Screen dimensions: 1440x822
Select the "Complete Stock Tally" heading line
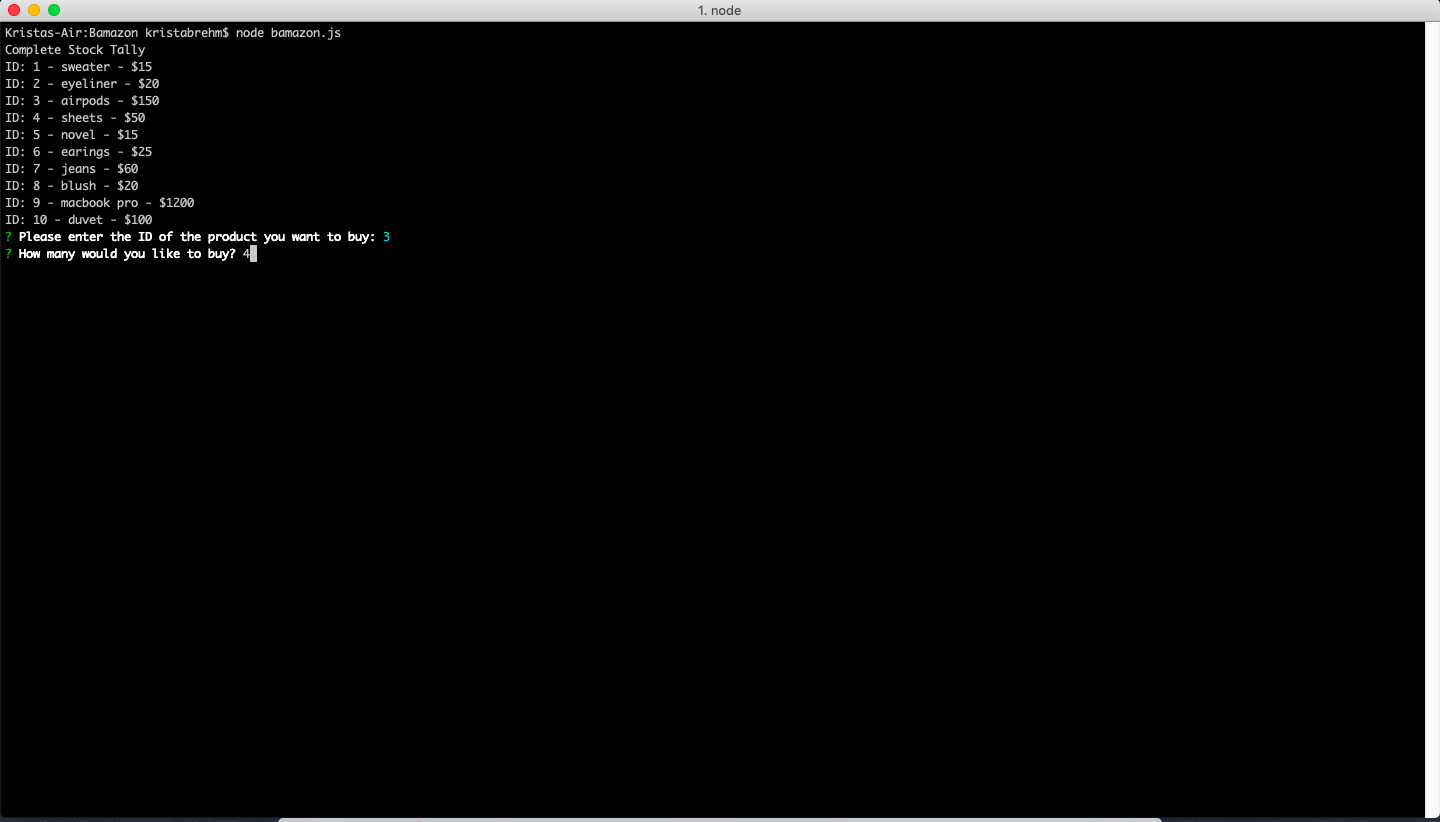(75, 50)
